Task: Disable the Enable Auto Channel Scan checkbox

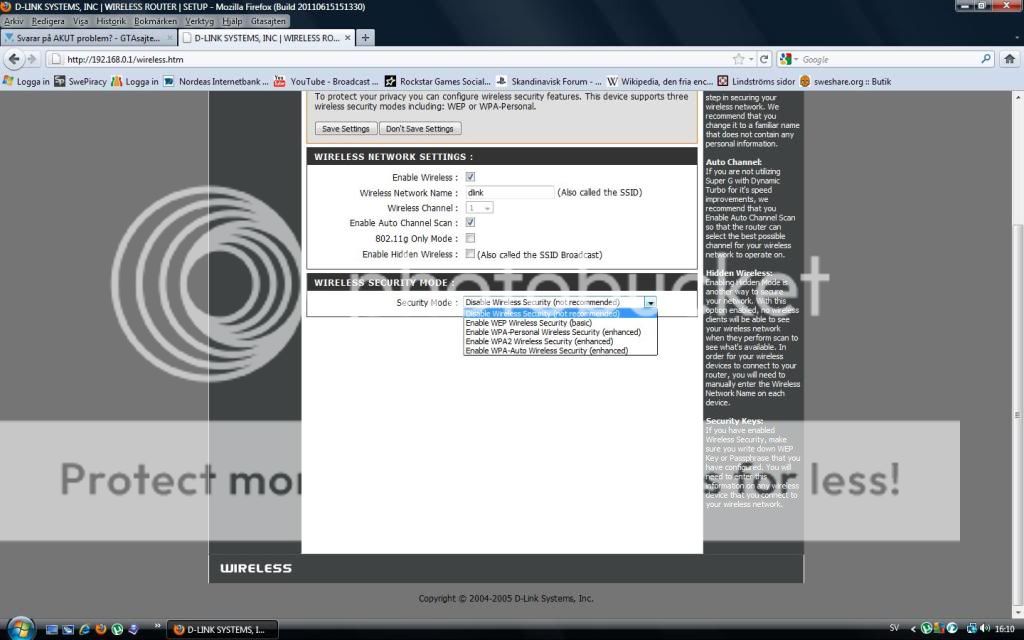Action: click(x=469, y=222)
